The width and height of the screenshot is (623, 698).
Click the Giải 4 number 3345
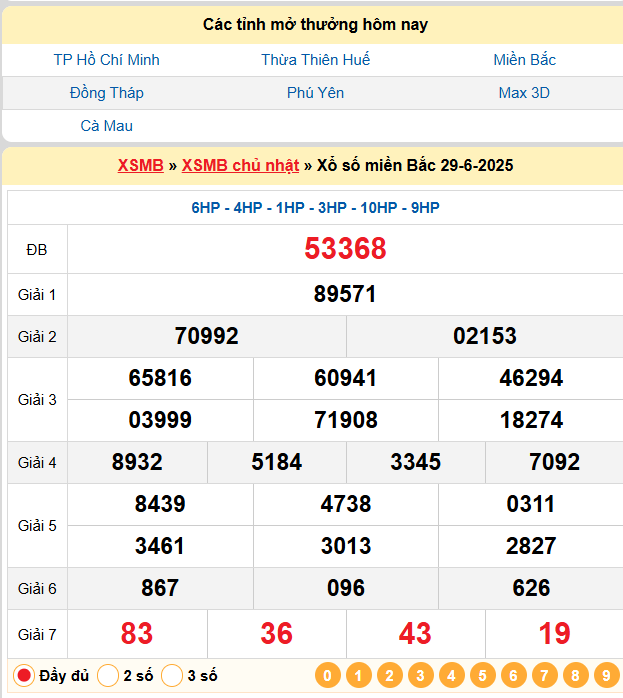click(416, 462)
